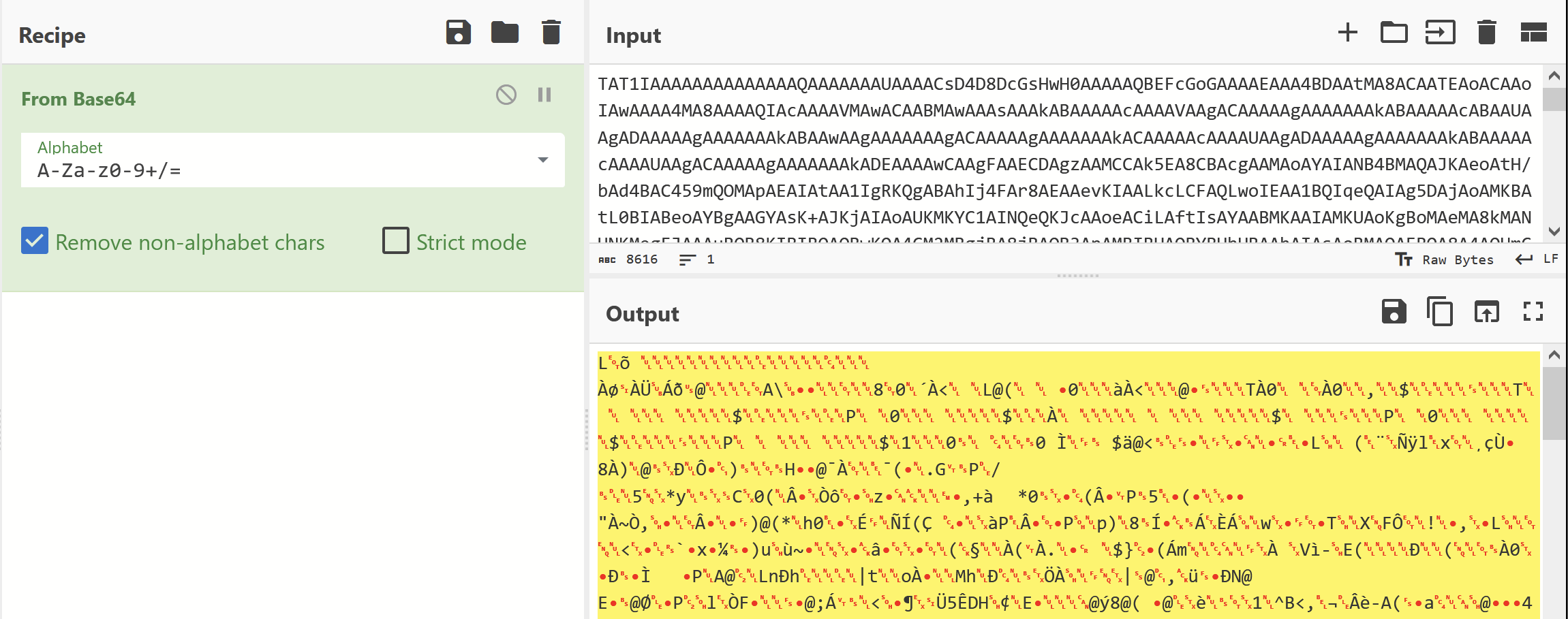Replace input with the output

pos(1486,312)
